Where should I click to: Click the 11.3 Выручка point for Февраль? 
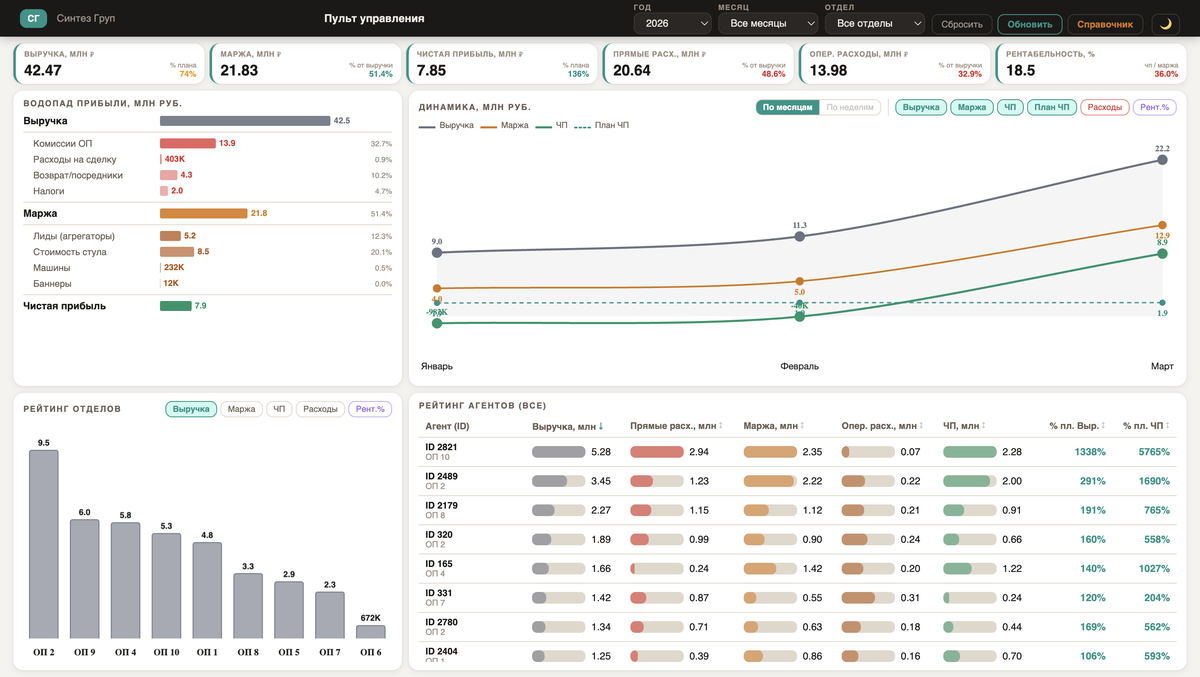click(800, 236)
